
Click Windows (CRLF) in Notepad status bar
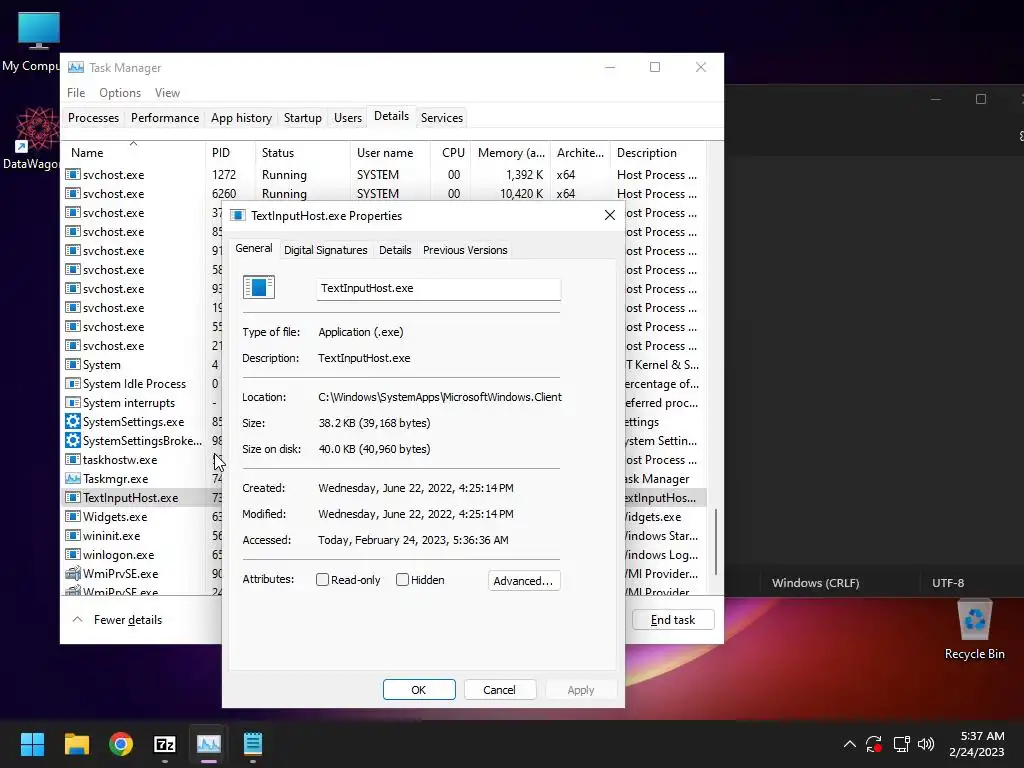[x=815, y=583]
